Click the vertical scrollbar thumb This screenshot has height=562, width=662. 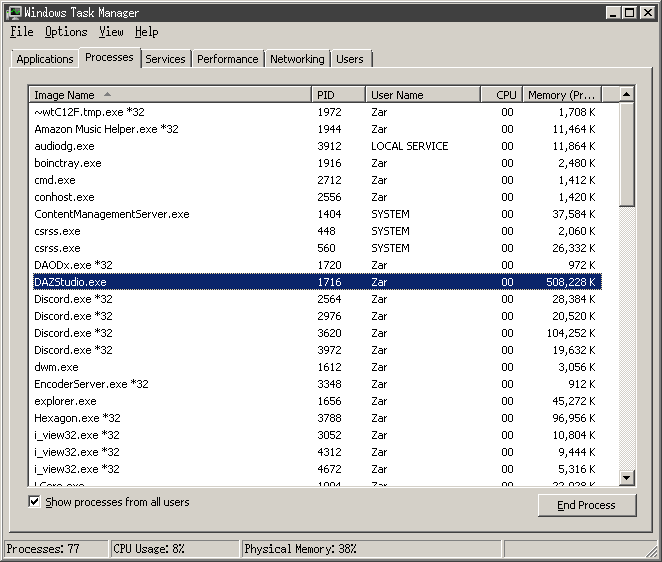pos(627,154)
